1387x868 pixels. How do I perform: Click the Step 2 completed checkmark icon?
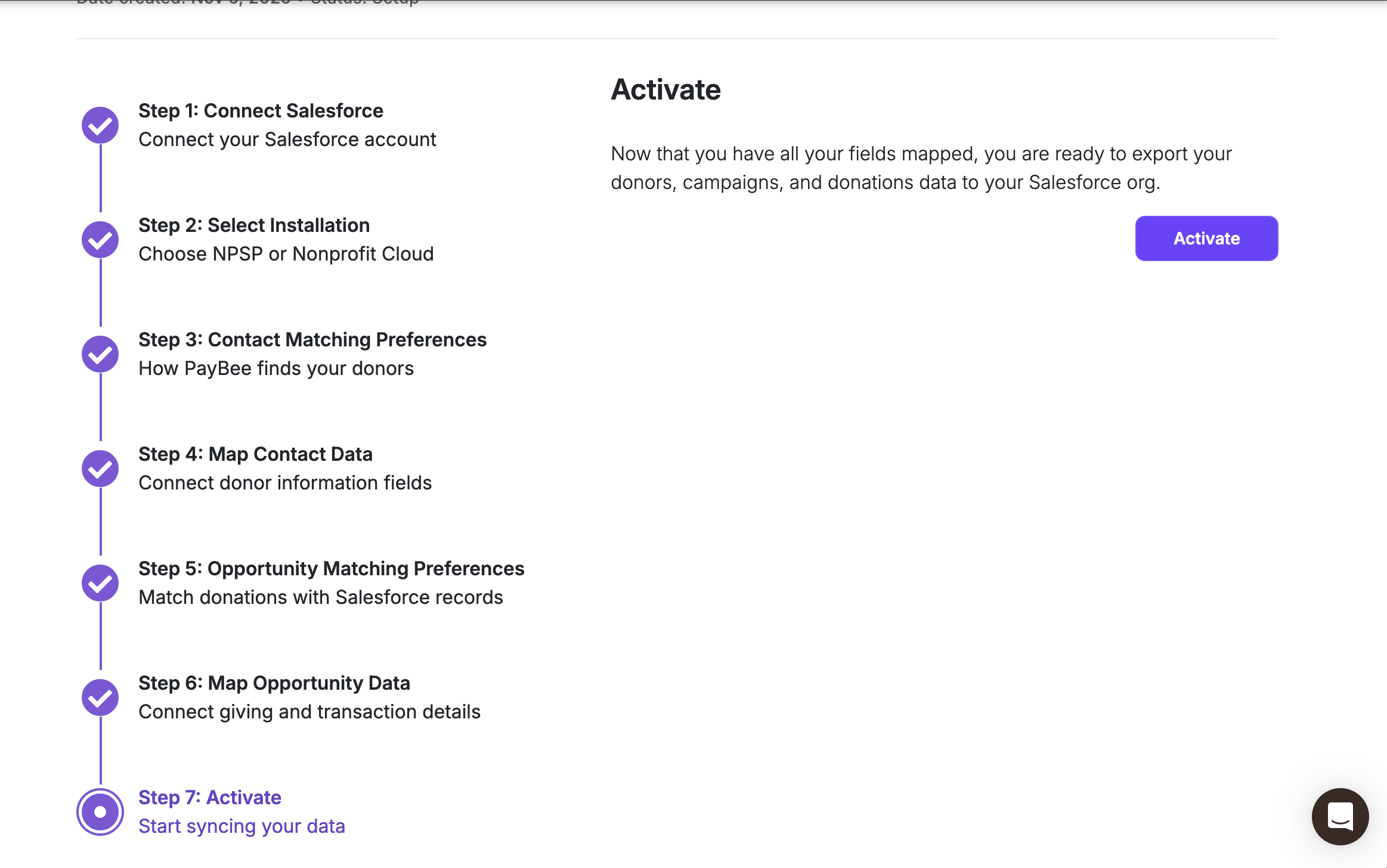[x=100, y=240]
